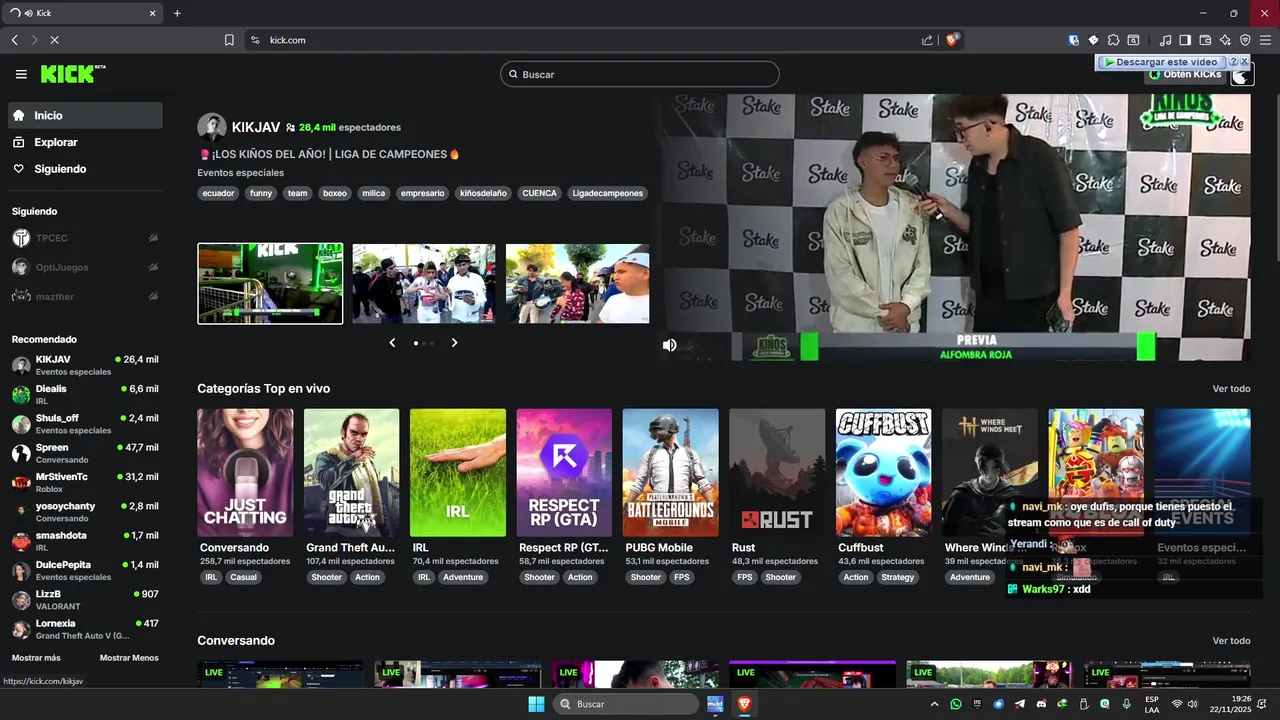
Task: Open the hamburger sidebar menu
Action: [21, 74]
